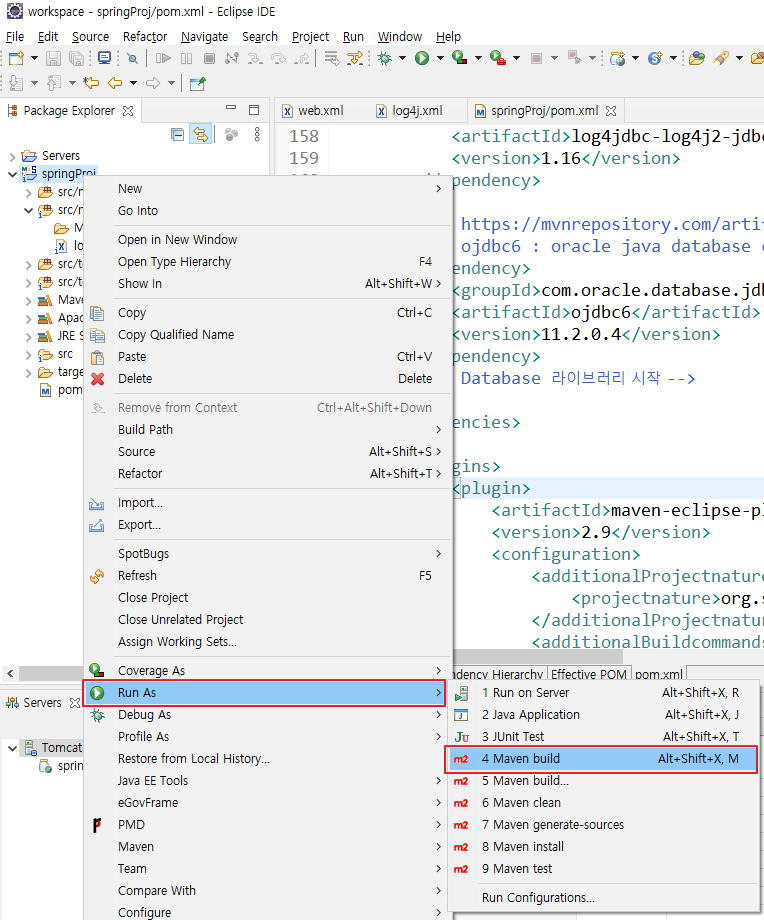
Task: Click the green Run toolbar button
Action: pyautogui.click(x=422, y=58)
